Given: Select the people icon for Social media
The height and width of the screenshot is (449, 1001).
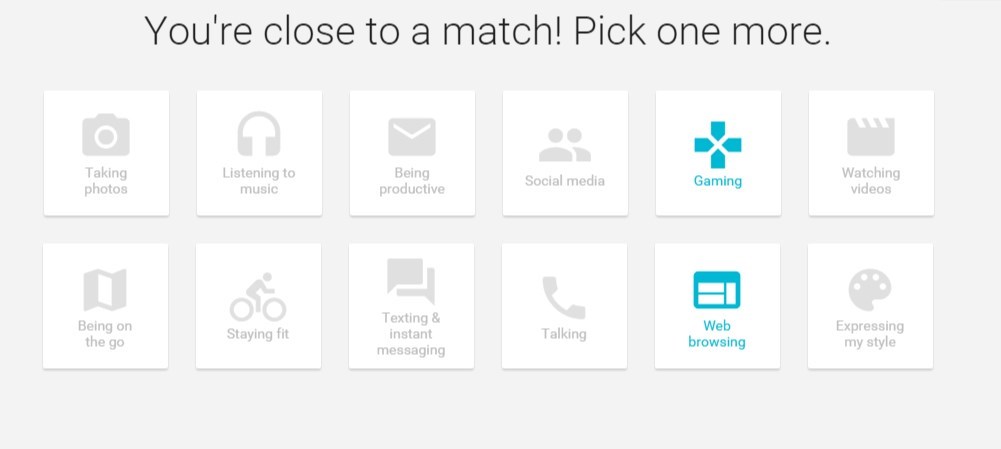Looking at the screenshot, I should 565,144.
